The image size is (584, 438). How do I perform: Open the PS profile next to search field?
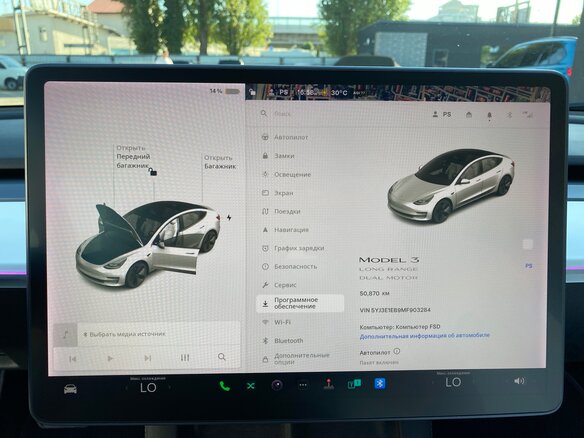click(x=442, y=115)
